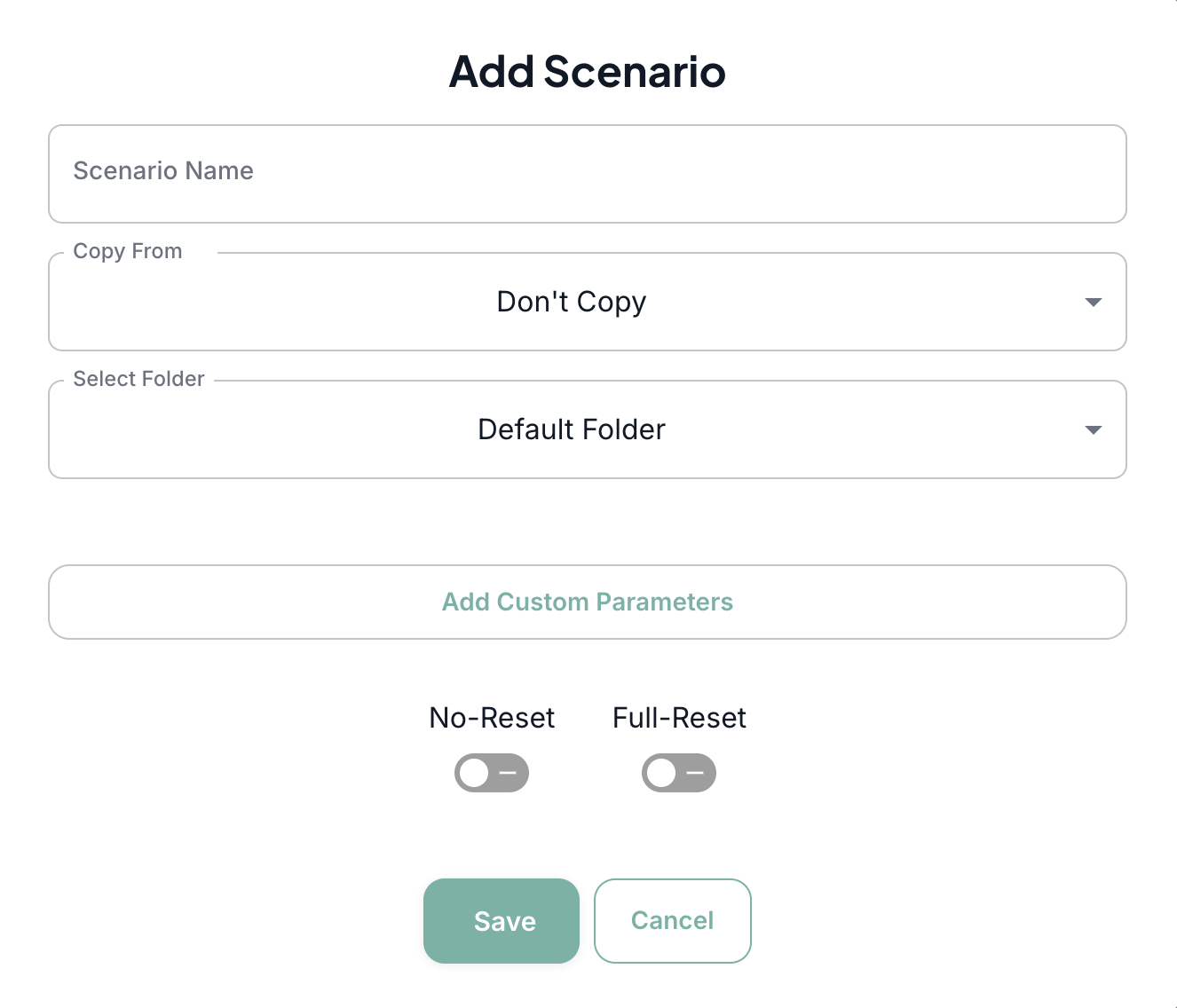Select the Default Folder value text
The width and height of the screenshot is (1177, 1008).
point(572,429)
